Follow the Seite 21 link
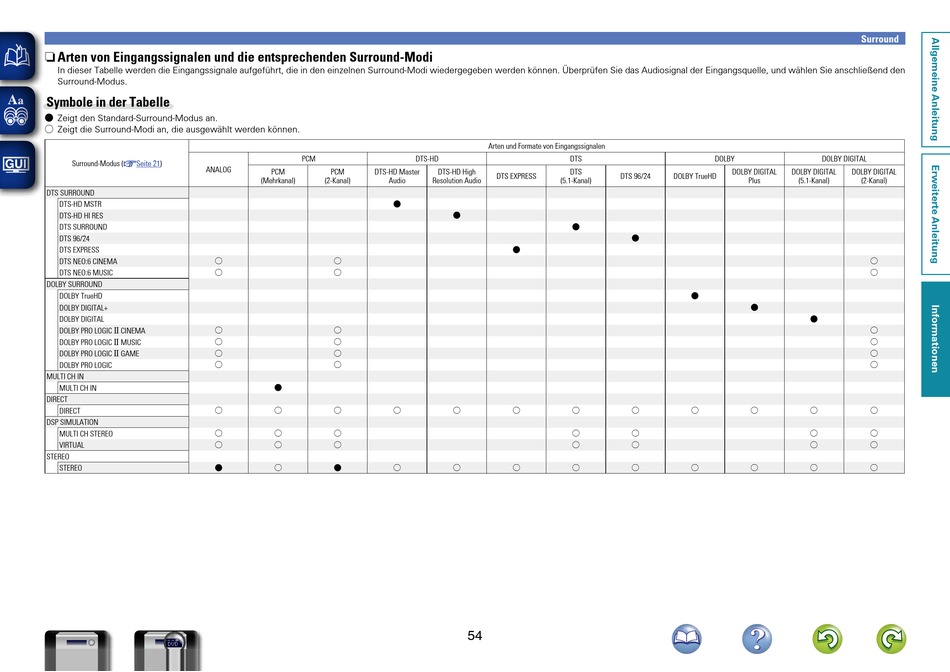Viewport: 950px width, 672px height. (148, 164)
